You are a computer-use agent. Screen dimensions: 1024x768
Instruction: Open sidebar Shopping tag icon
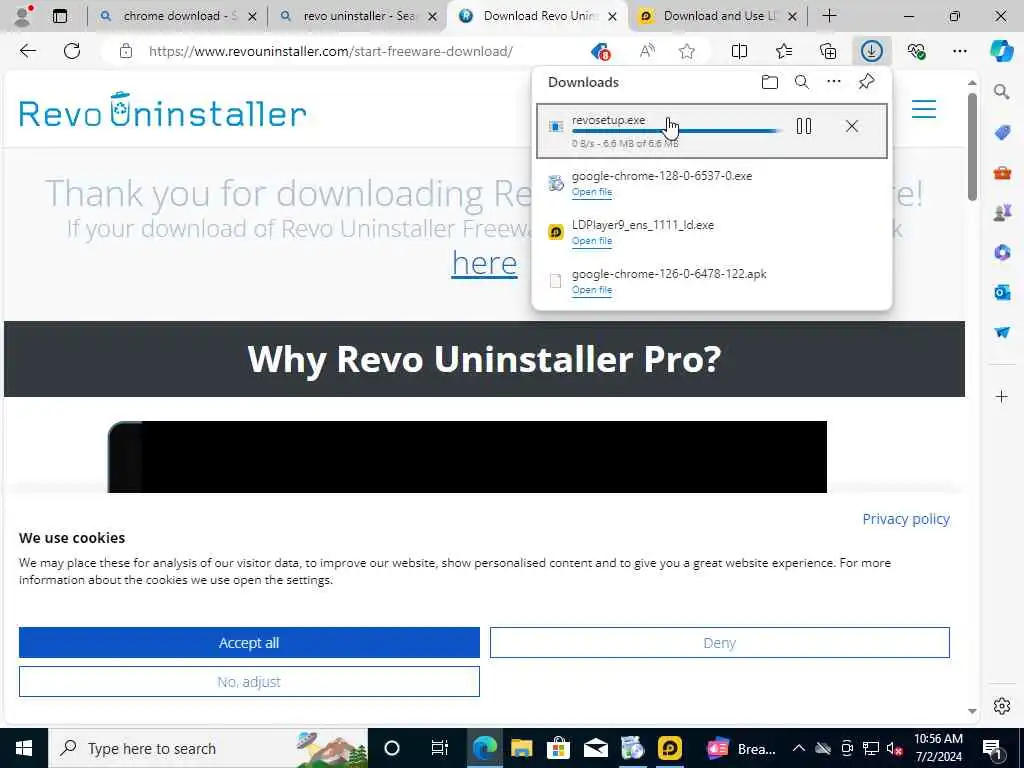pos(1002,133)
